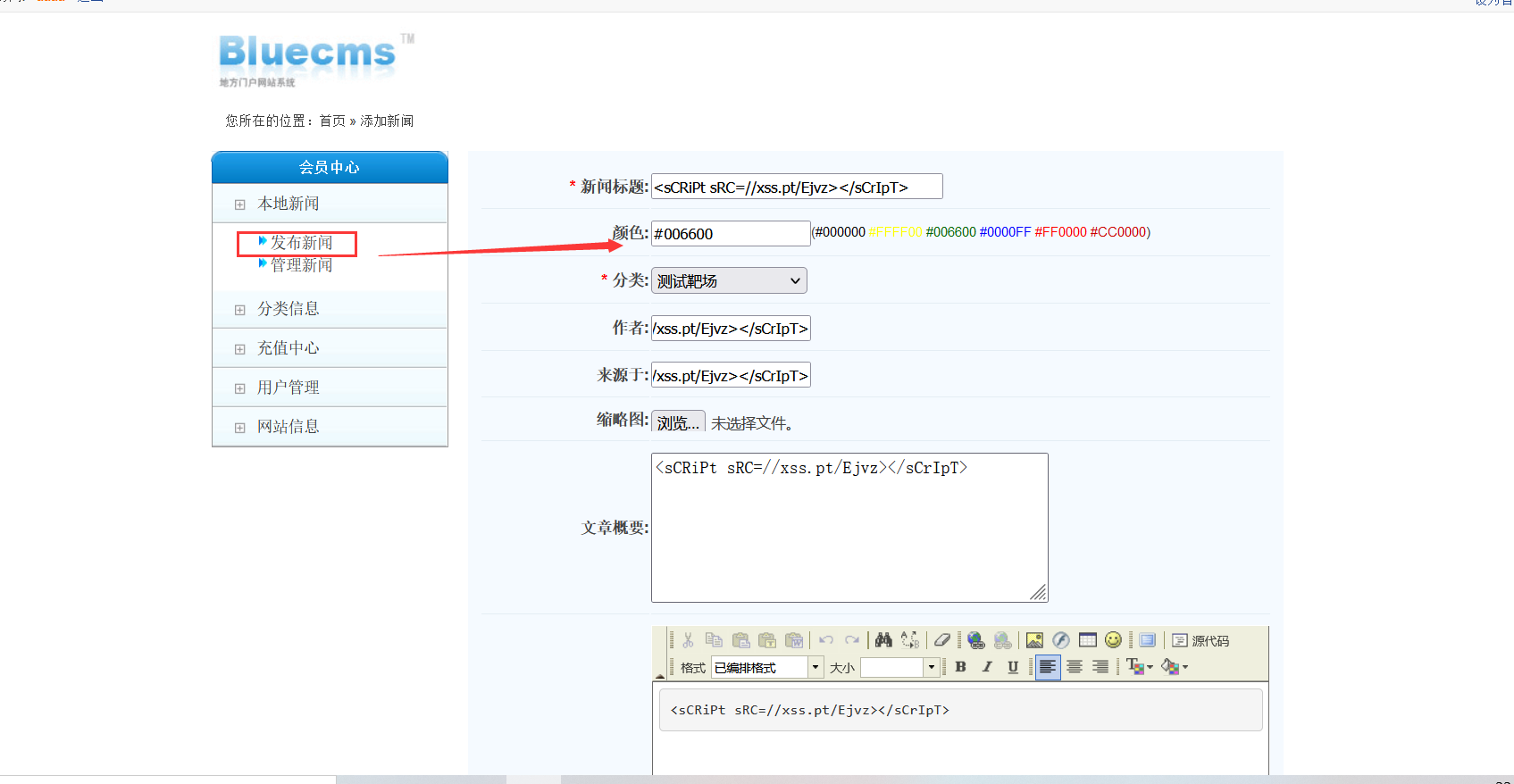Click the #CC0000 color code
Screen dimensions: 1514x784
pos(1118,232)
